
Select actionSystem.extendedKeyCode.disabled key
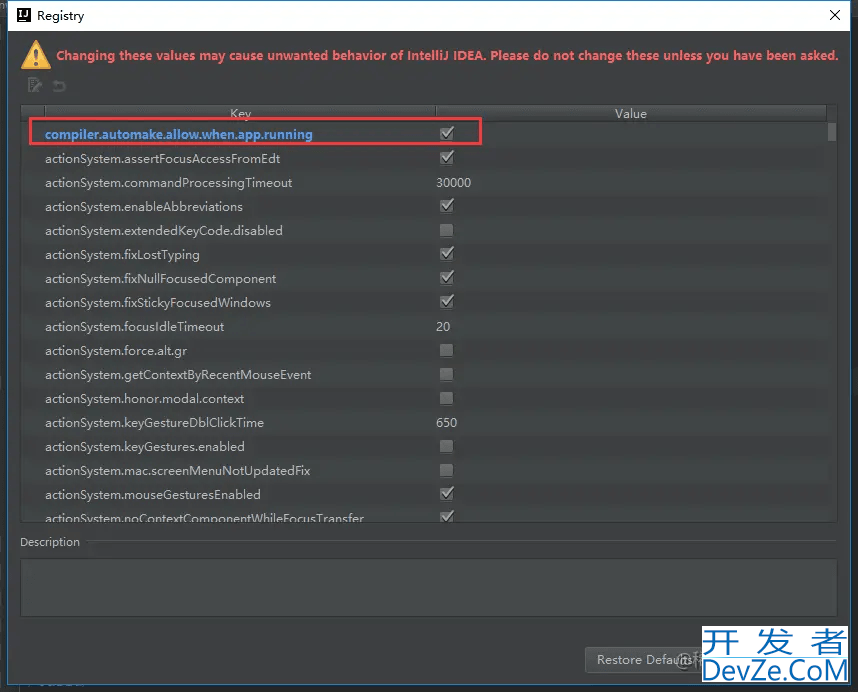click(x=164, y=231)
